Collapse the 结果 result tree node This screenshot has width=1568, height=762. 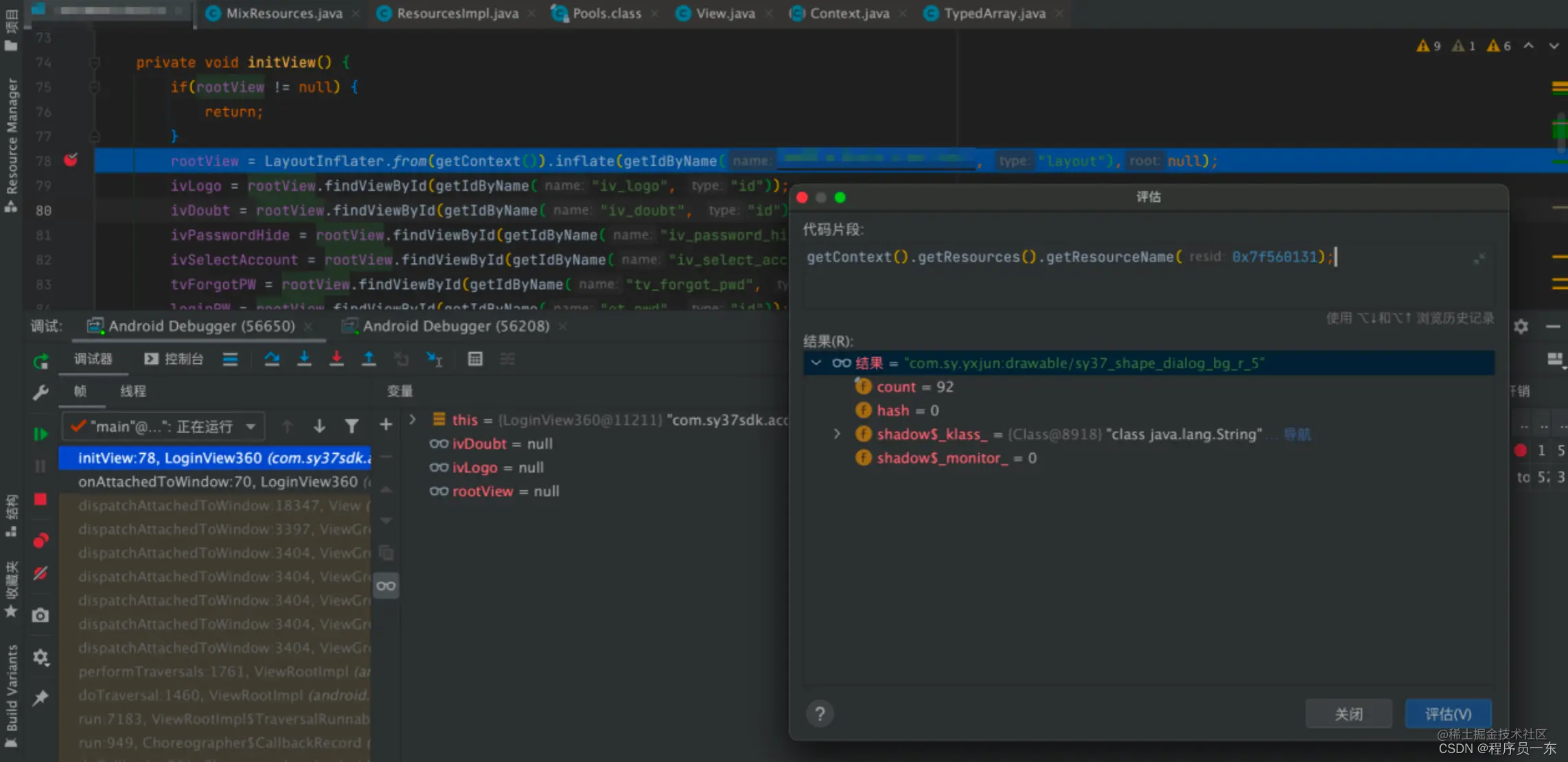[816, 362]
